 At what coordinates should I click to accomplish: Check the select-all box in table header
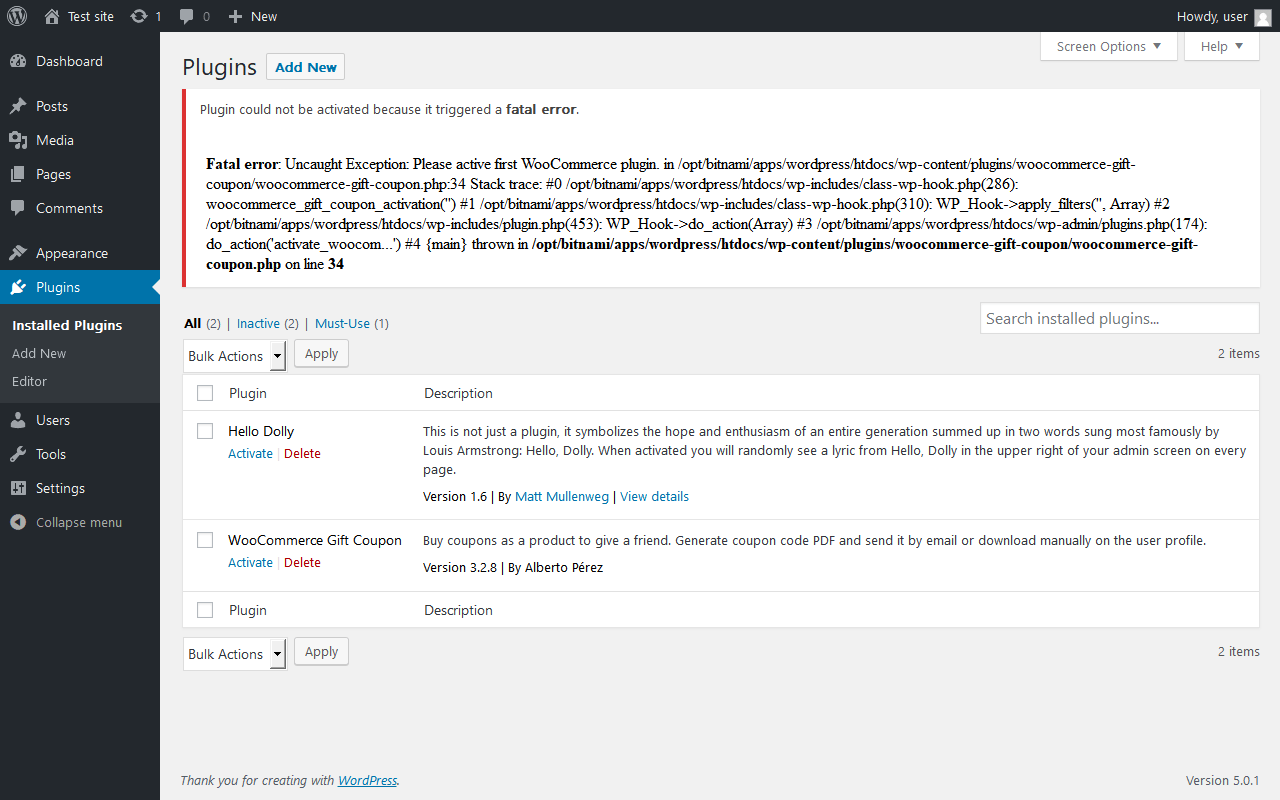coord(205,393)
